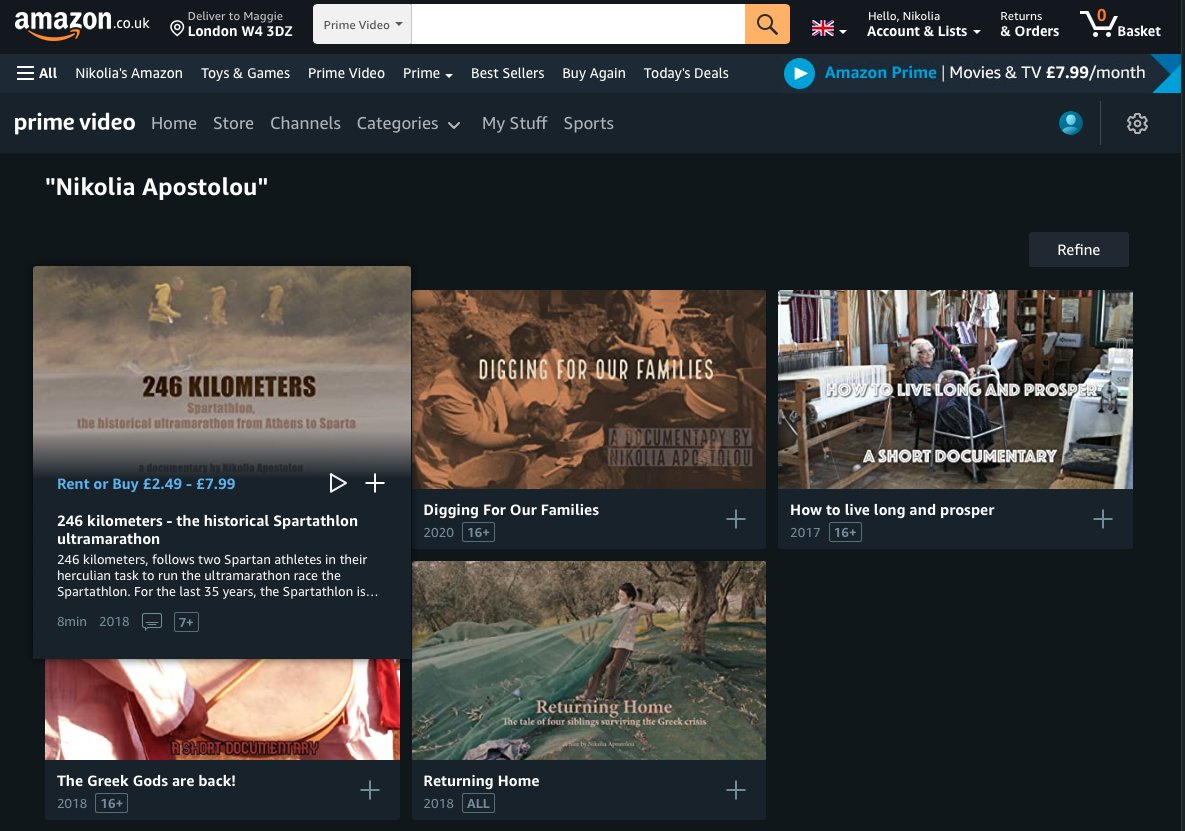Open the Sports tab
Image resolution: width=1185 pixels, height=831 pixels.
(588, 123)
